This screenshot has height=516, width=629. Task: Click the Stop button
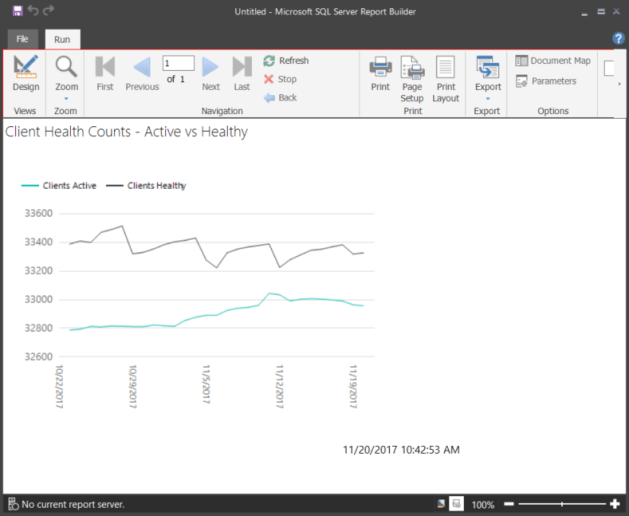pos(280,79)
